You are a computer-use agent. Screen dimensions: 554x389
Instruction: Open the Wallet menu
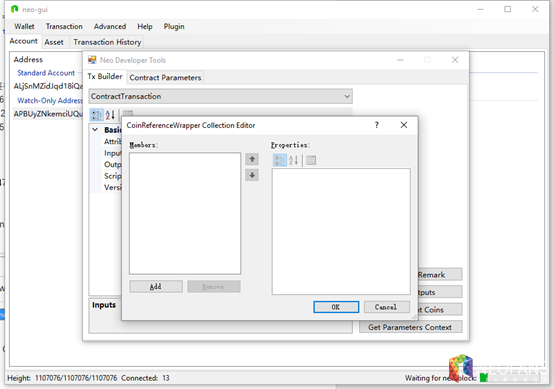click(24, 26)
